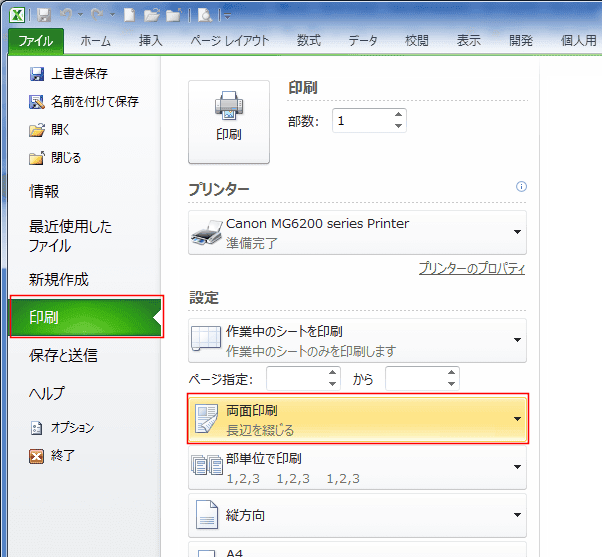Click the プリンターのプロパティ link
602x557 pixels.
click(x=471, y=268)
